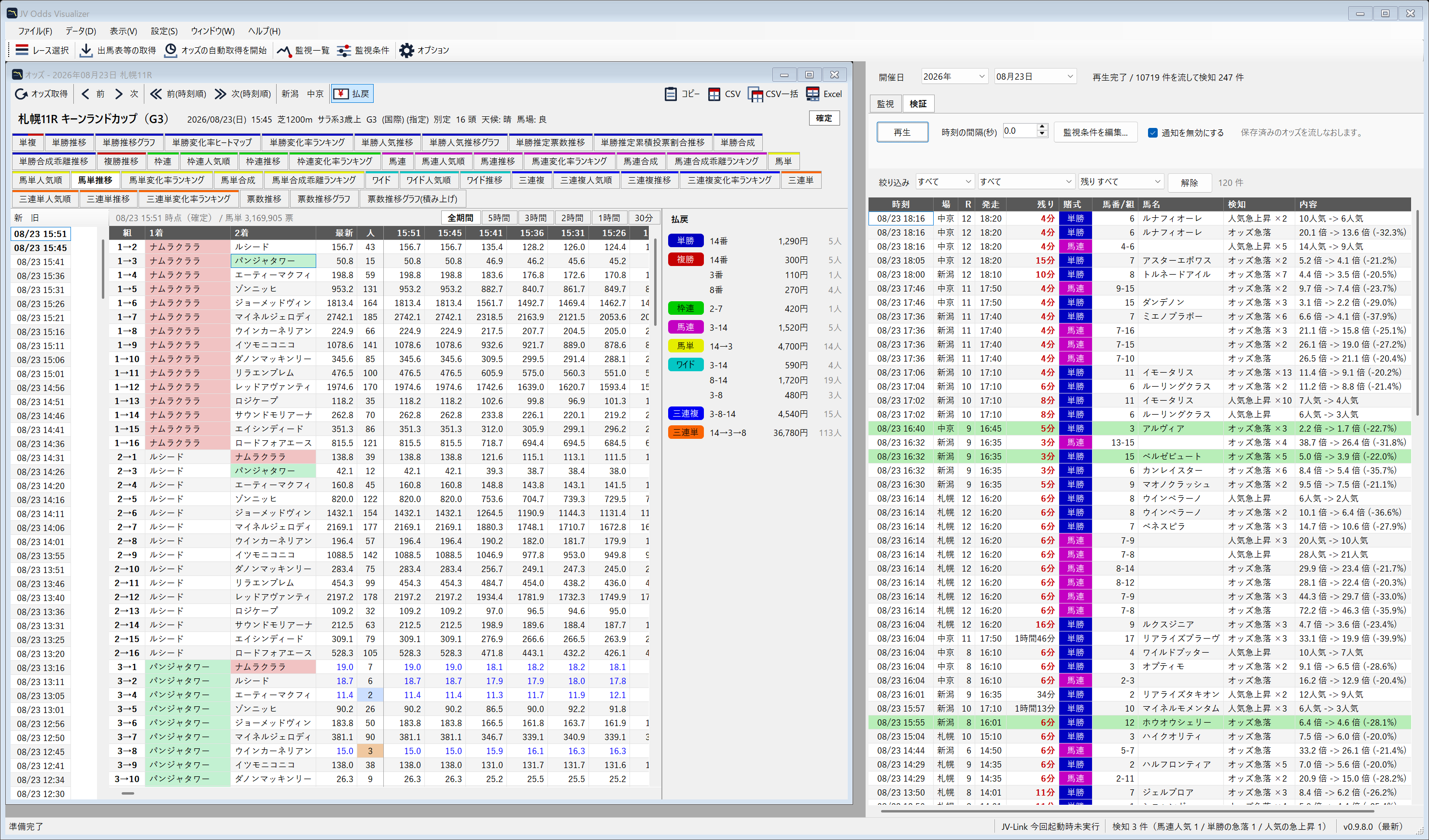Increase 時刻の間隔 with the up spinner
The height and width of the screenshot is (840, 1429).
point(1042,127)
